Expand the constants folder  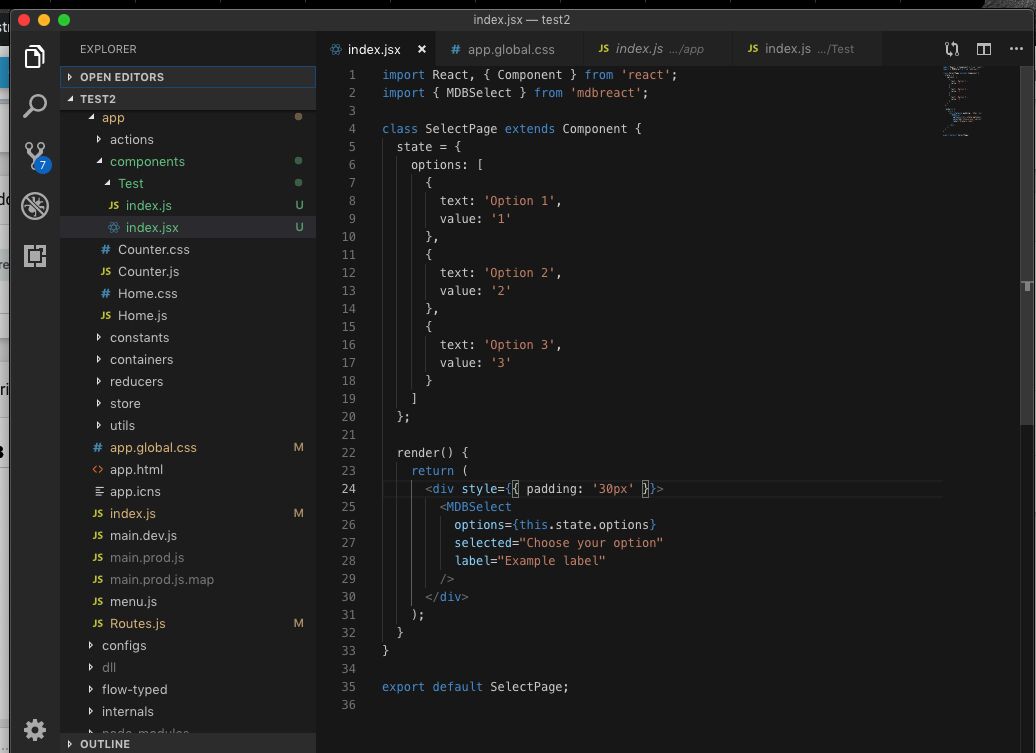pyautogui.click(x=188, y=338)
